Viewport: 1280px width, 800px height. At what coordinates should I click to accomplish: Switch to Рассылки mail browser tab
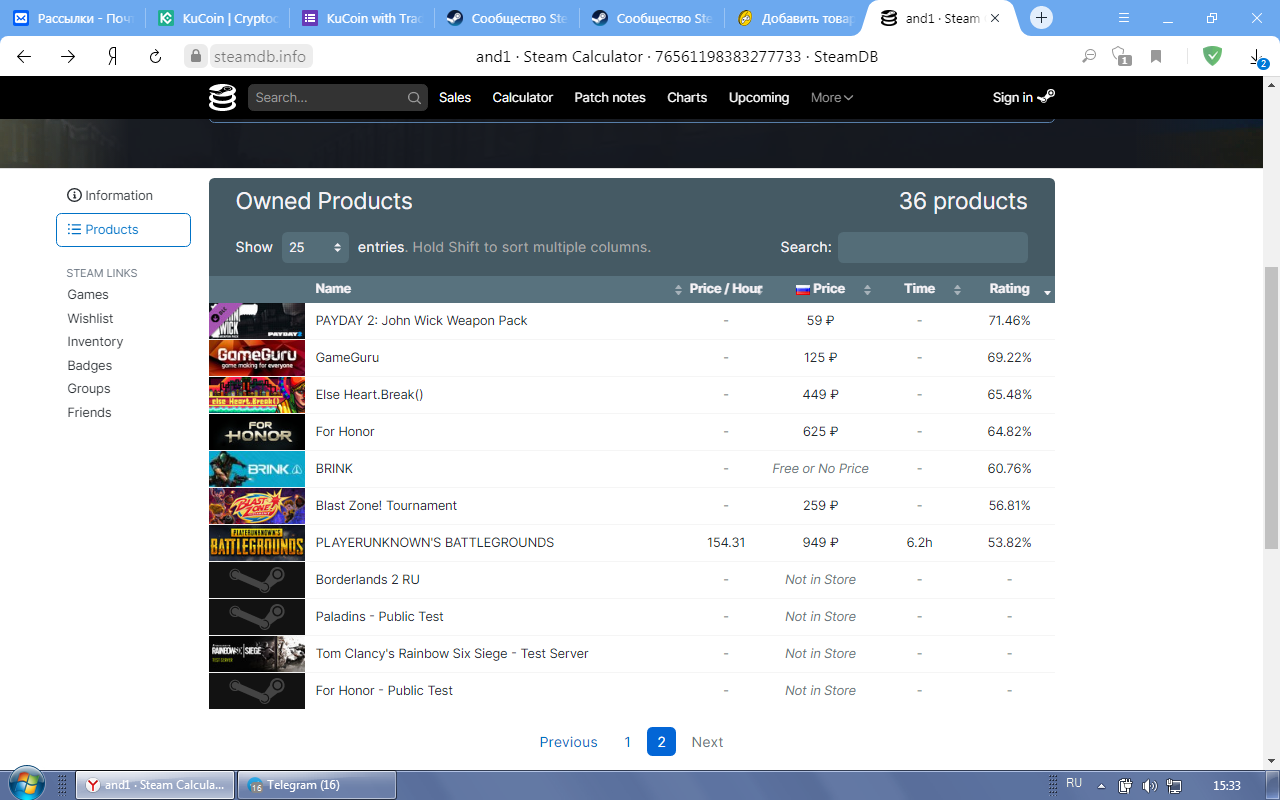pyautogui.click(x=73, y=18)
